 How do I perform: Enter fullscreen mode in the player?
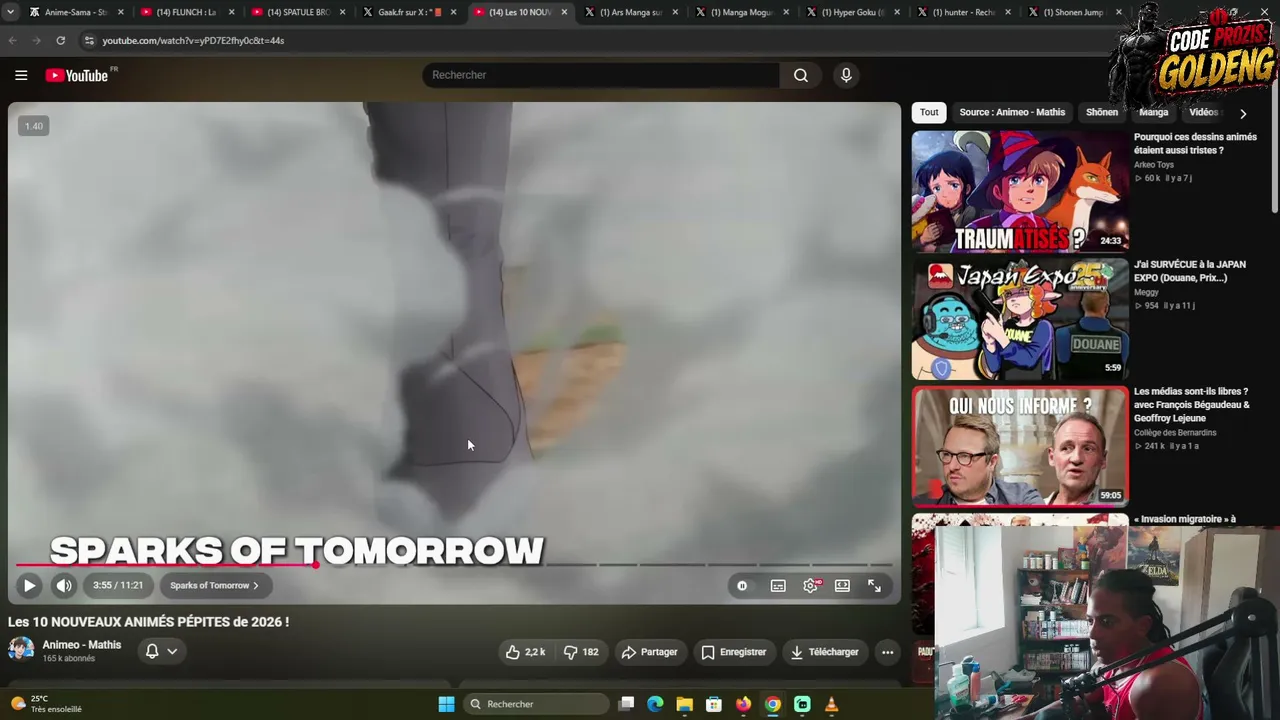pyautogui.click(x=874, y=586)
